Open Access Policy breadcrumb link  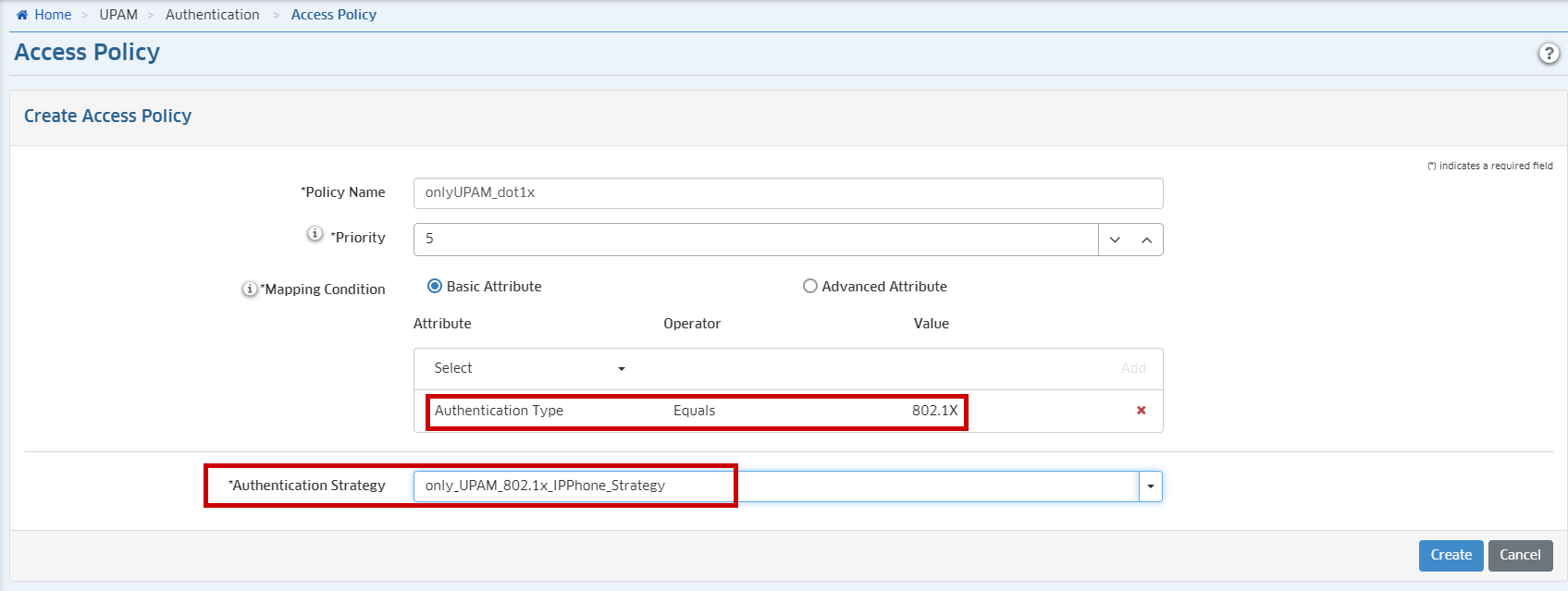pos(333,15)
